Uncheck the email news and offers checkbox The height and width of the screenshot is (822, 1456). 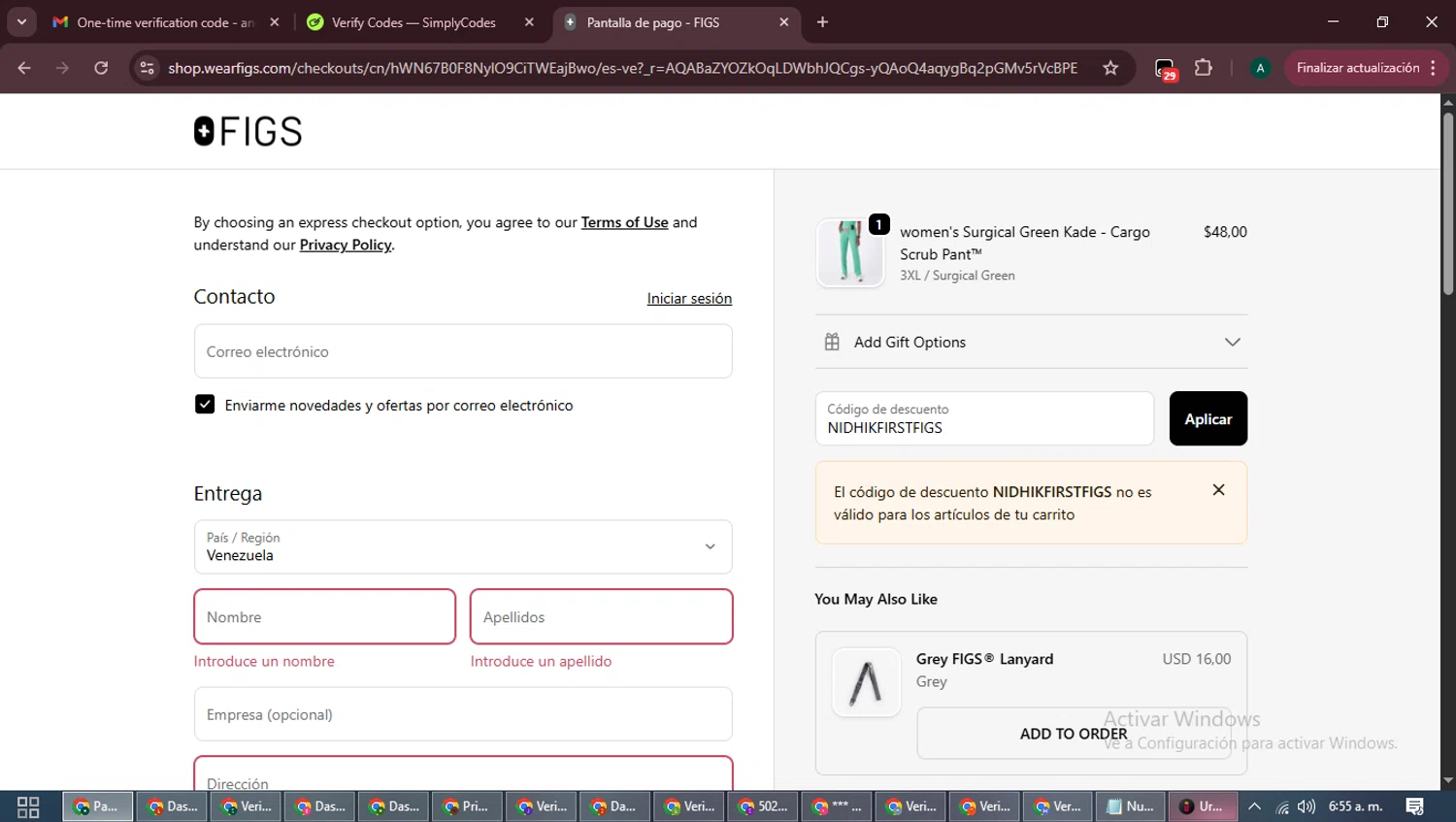205,405
